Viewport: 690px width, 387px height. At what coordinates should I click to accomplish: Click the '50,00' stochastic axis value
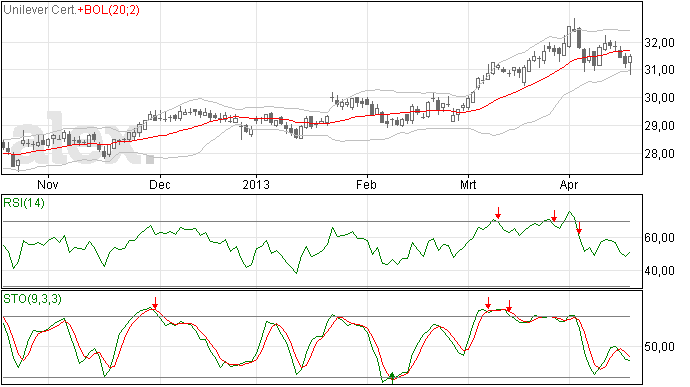tap(659, 347)
